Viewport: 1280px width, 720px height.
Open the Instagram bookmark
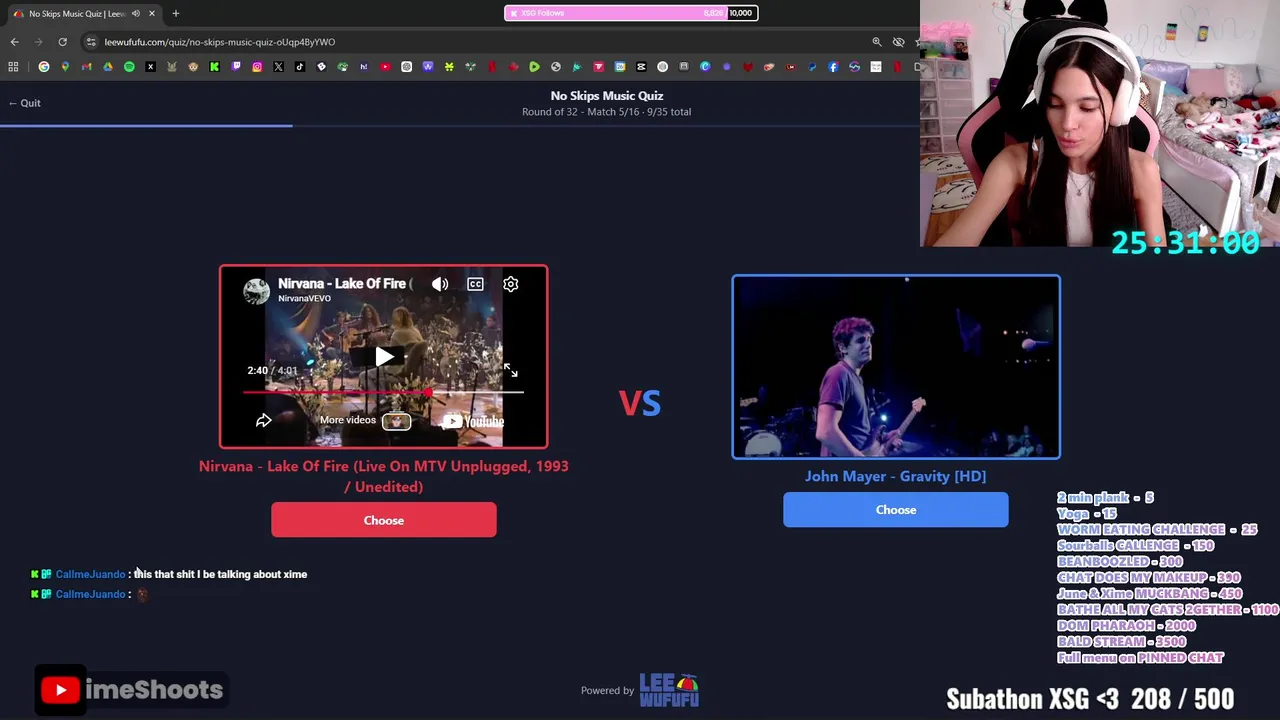click(257, 67)
